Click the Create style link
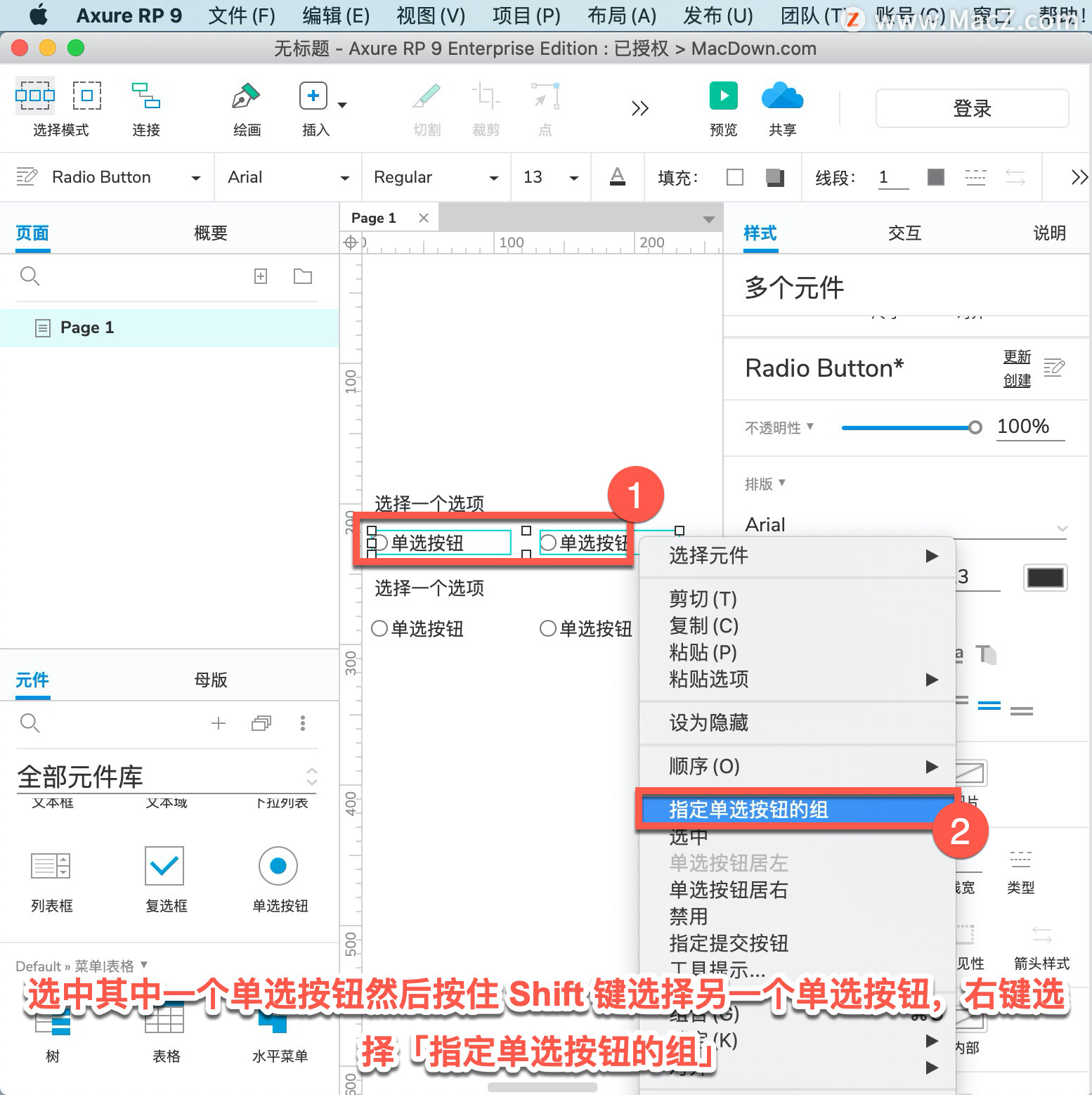This screenshot has height=1095, width=1092. pos(1017,380)
